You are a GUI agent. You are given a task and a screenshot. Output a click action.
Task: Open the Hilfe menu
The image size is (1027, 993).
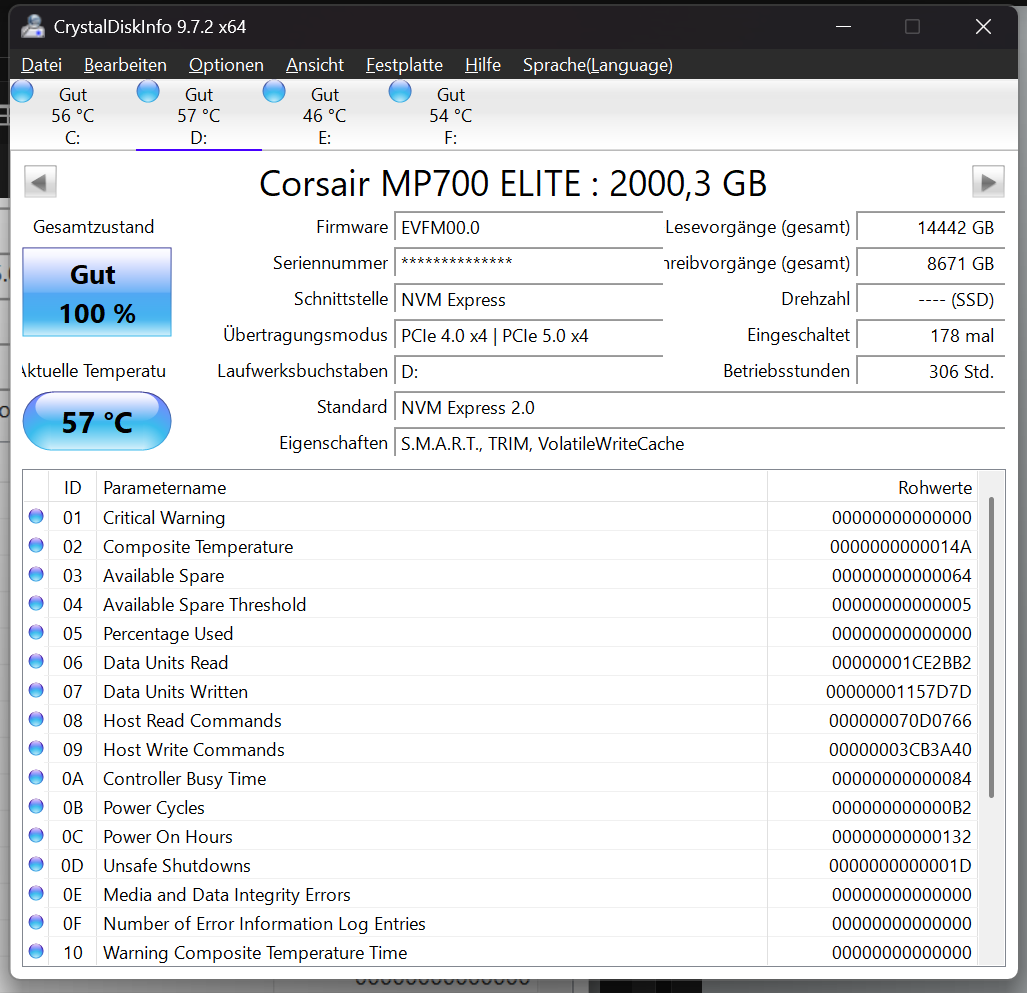click(483, 65)
